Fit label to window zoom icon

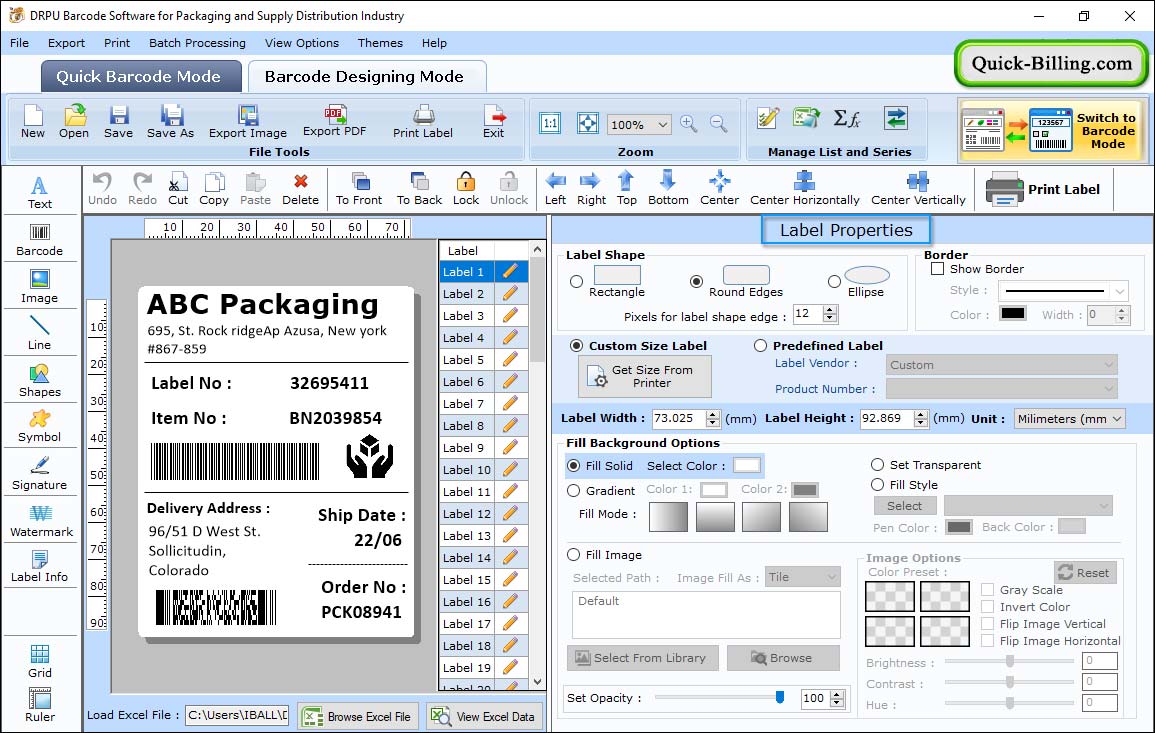(x=588, y=123)
